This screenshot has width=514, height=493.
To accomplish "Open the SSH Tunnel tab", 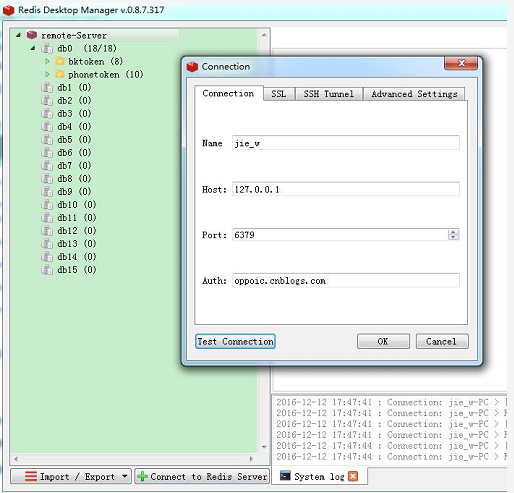I will tap(328, 94).
